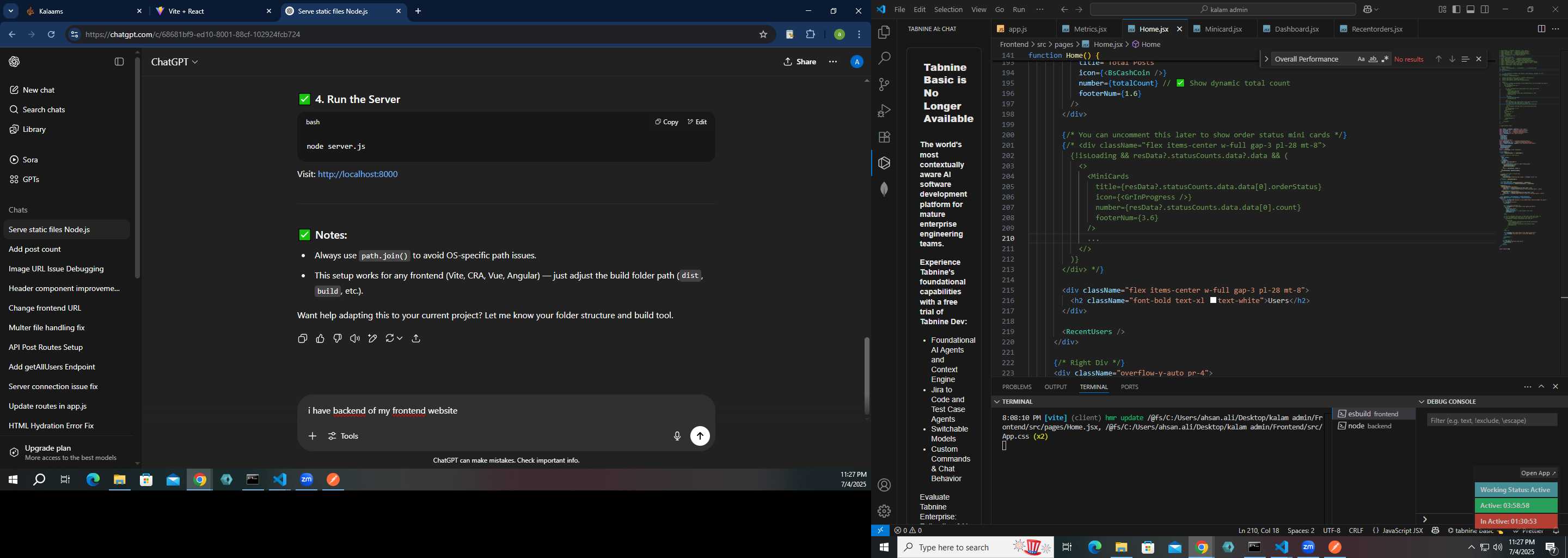Collapse the DEBUG CONSOLE section header
This screenshot has width=1568, height=558.
1422,402
